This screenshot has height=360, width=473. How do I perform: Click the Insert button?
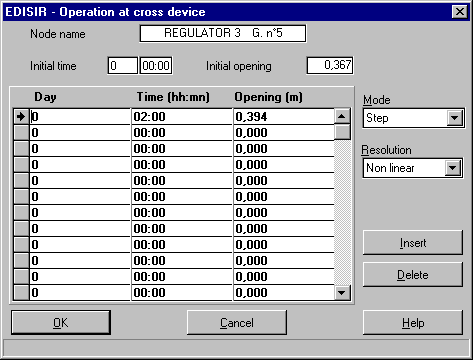pyautogui.click(x=413, y=243)
